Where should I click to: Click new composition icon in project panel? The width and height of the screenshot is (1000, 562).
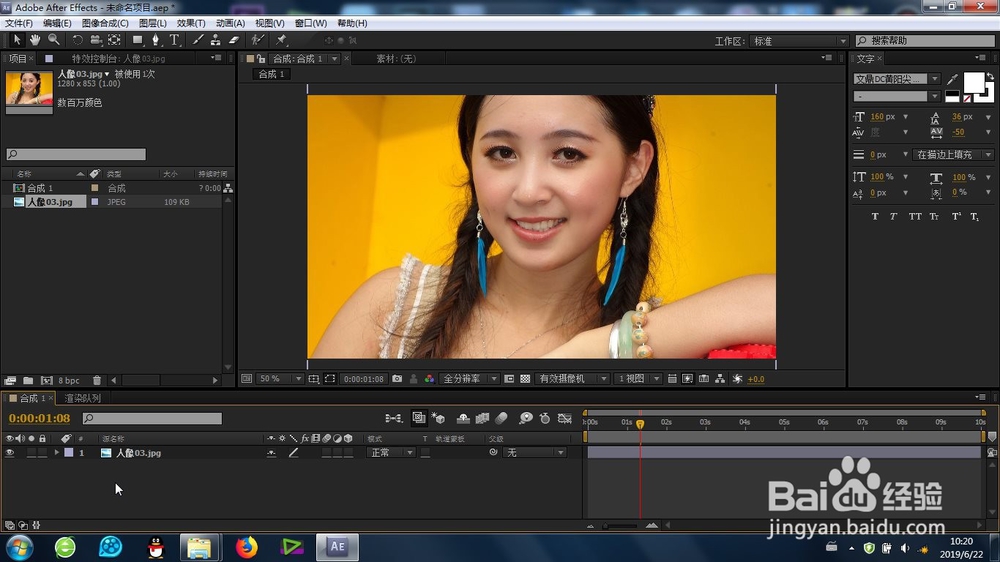[47, 380]
